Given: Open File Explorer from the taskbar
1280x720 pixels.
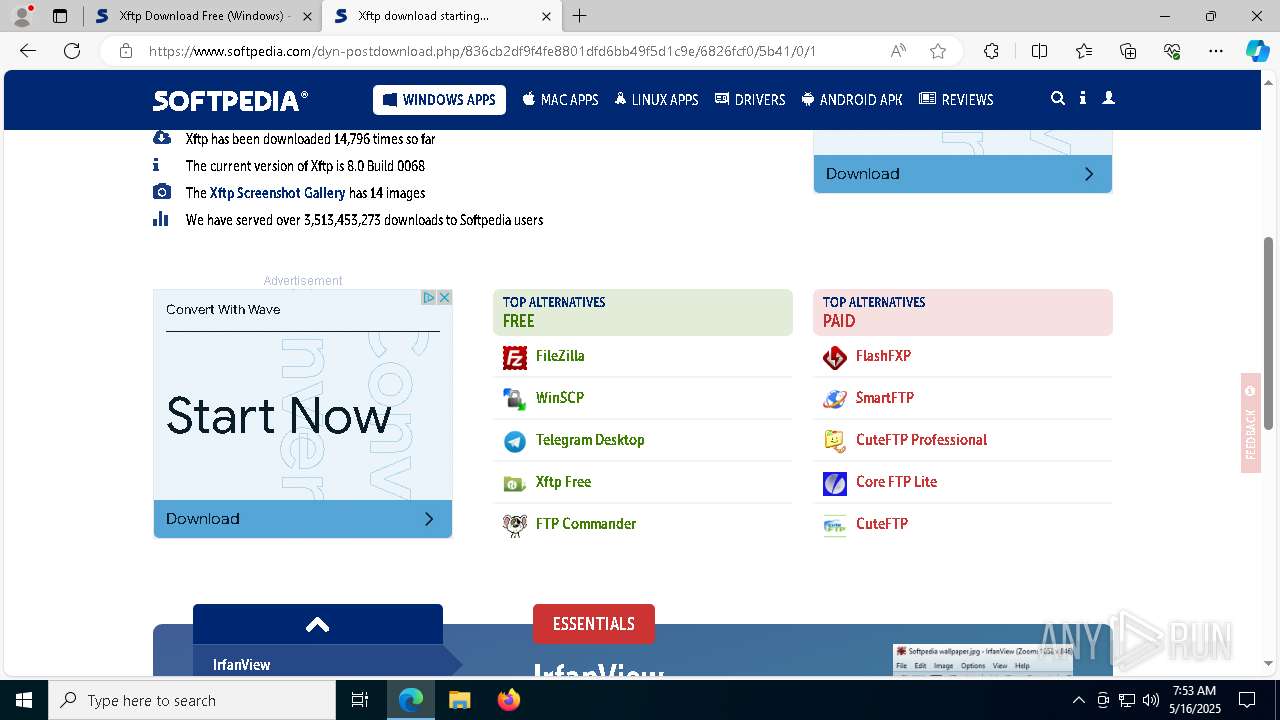Looking at the screenshot, I should (459, 700).
